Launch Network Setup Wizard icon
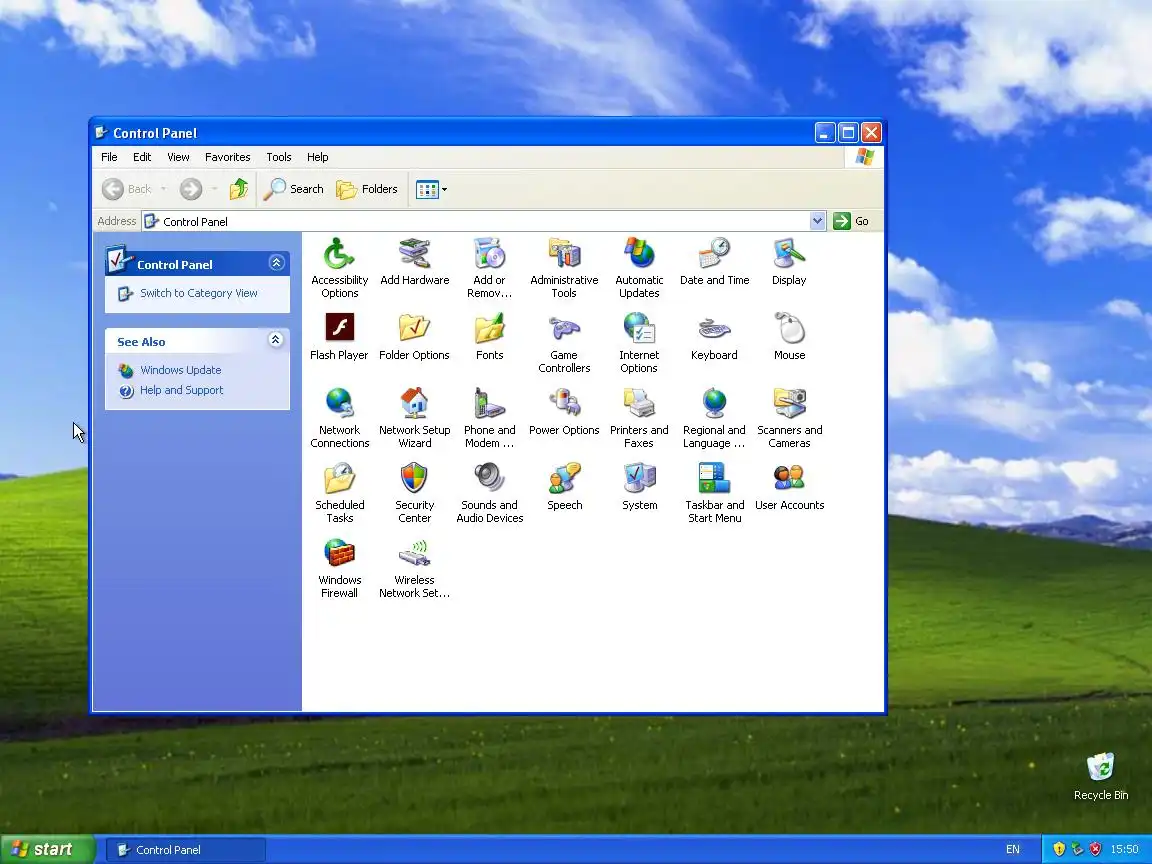This screenshot has width=1152, height=864. 414,417
